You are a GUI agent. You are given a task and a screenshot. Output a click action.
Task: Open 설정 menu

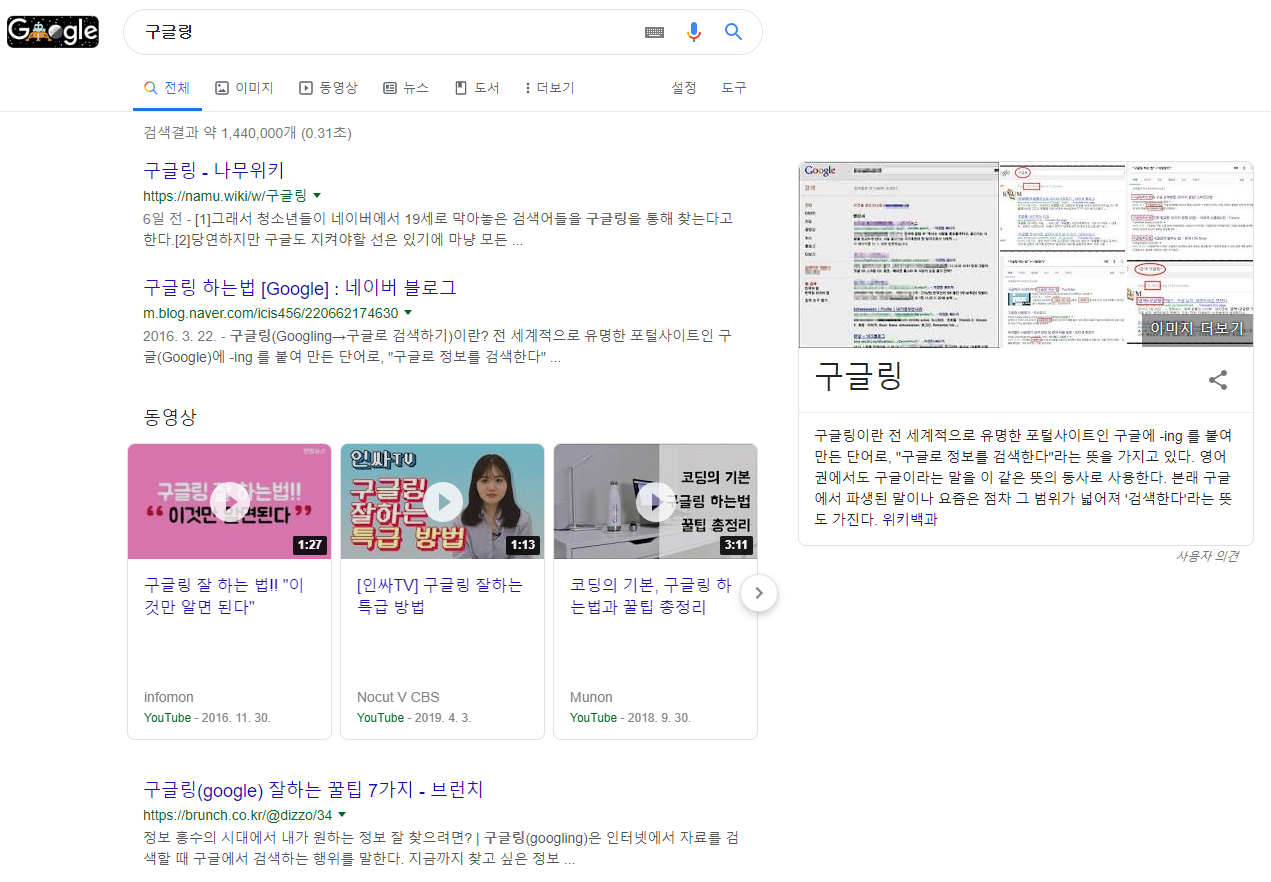click(684, 88)
